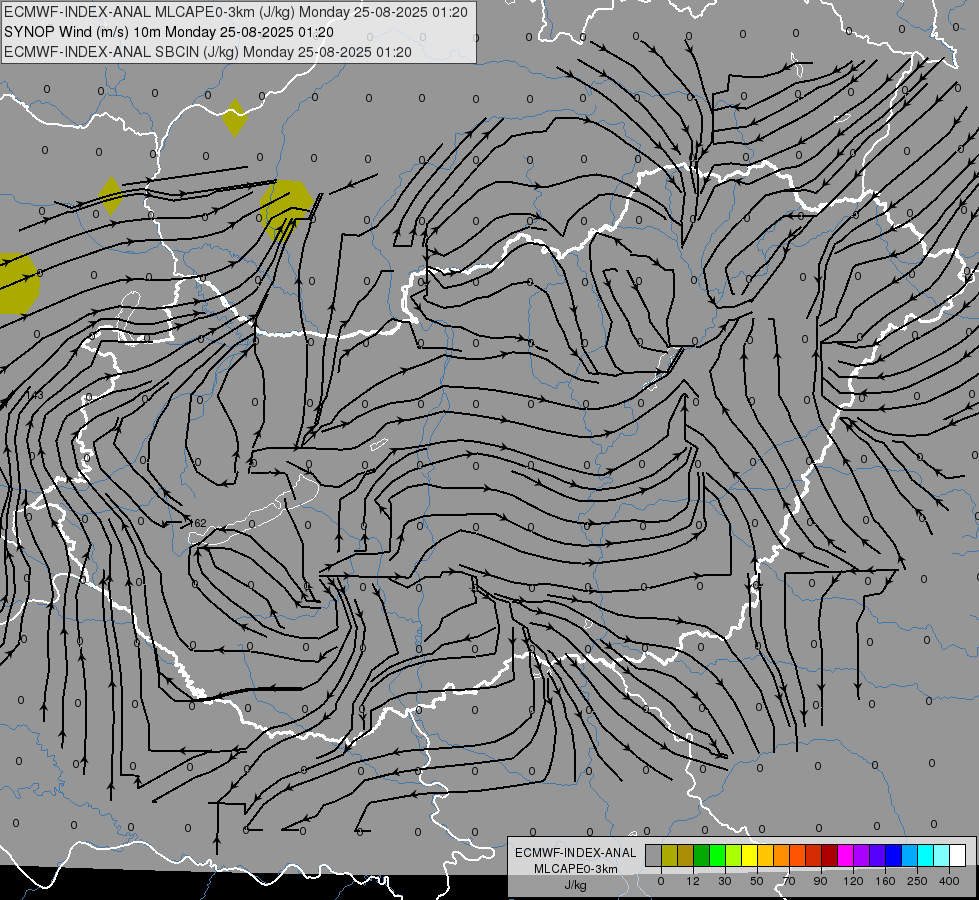This screenshot has height=900, width=979.
Task: Click the legend unit text J/kg
Action: tap(575, 885)
